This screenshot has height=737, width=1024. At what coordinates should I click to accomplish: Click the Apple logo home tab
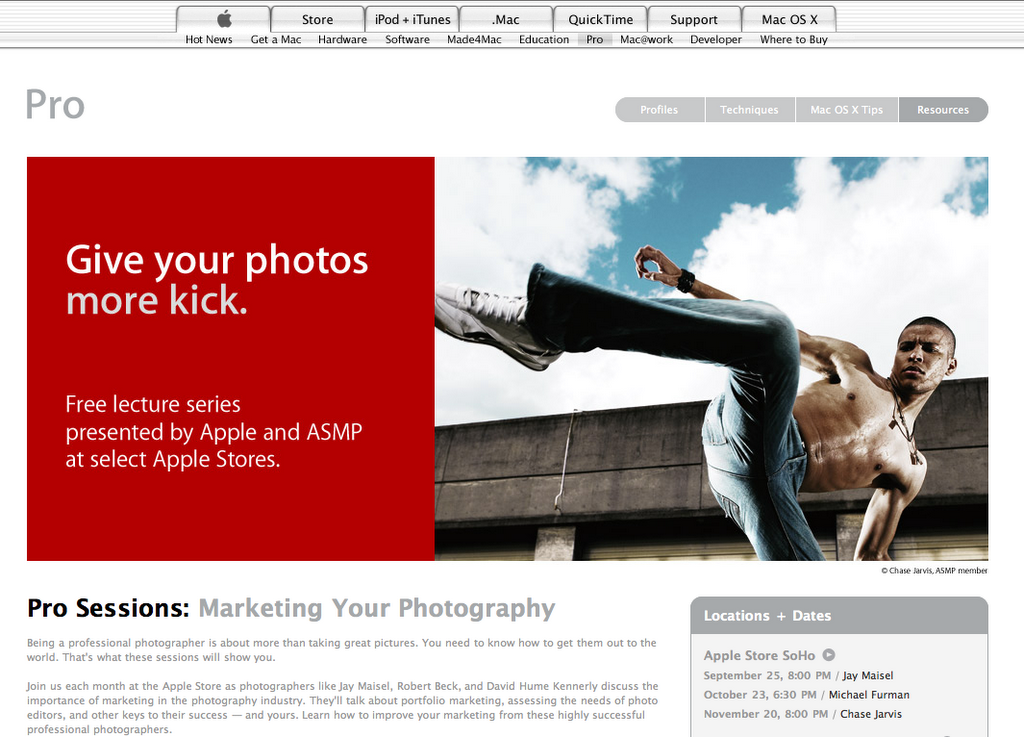coord(223,19)
